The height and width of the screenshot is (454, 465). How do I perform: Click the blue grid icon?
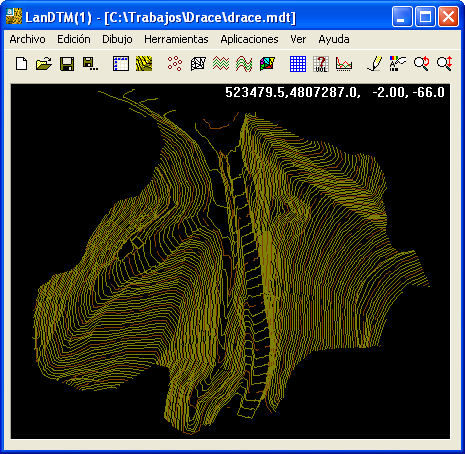point(298,64)
